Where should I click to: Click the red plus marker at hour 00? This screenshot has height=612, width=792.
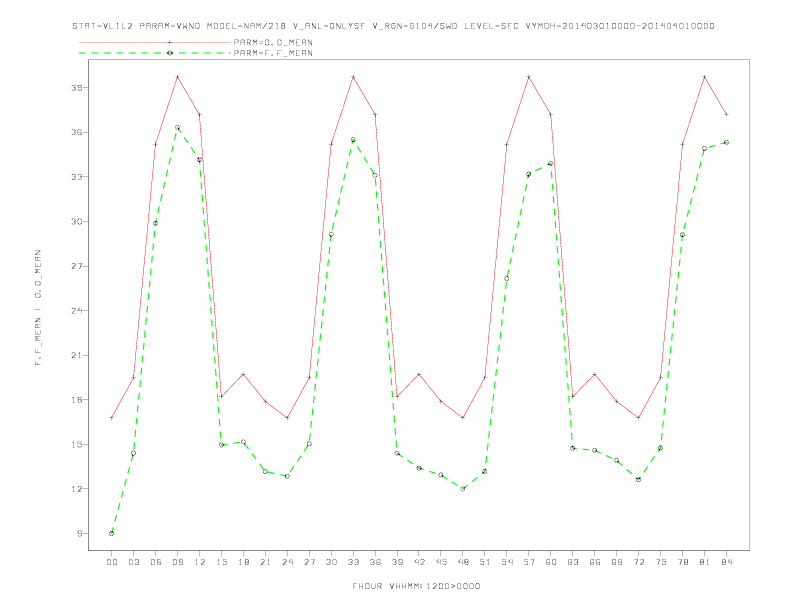(x=112, y=418)
